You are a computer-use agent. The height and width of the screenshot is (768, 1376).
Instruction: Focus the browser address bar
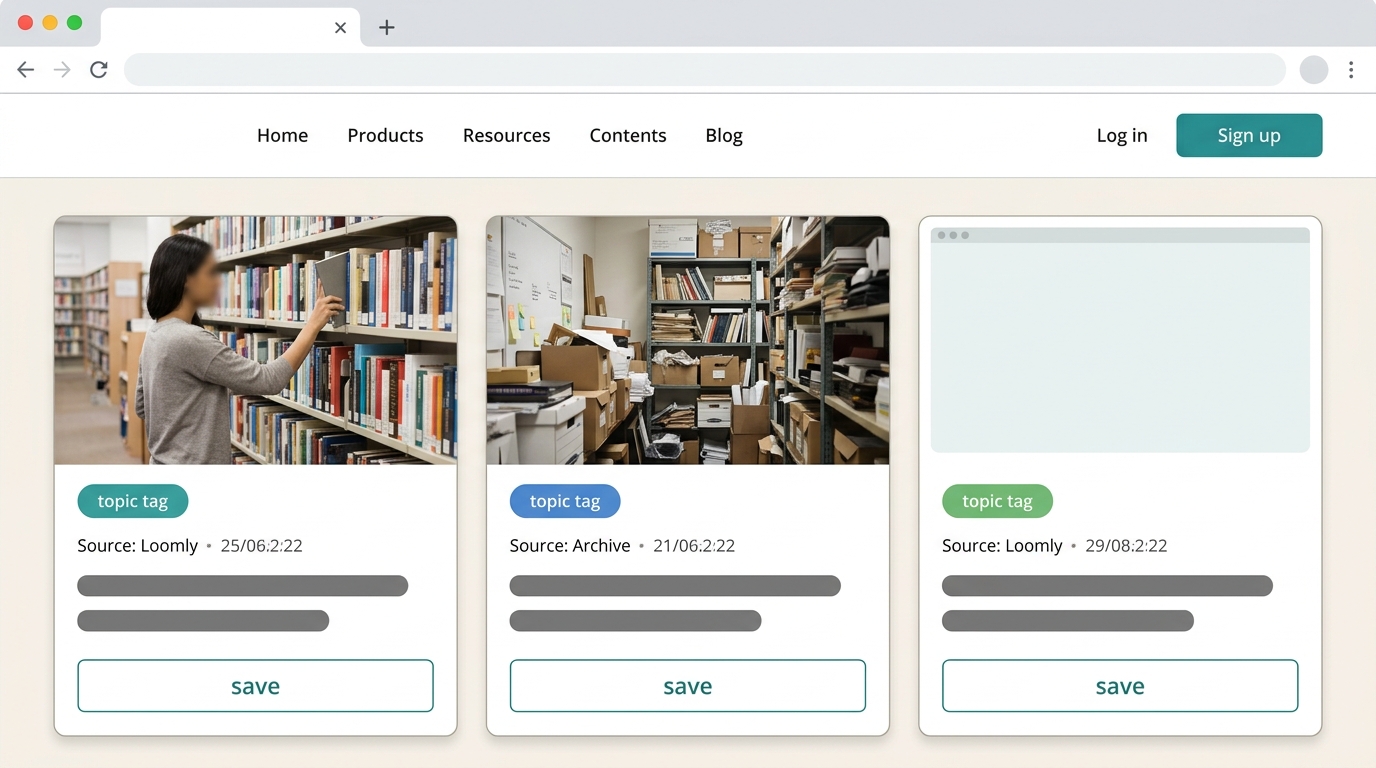tap(704, 69)
